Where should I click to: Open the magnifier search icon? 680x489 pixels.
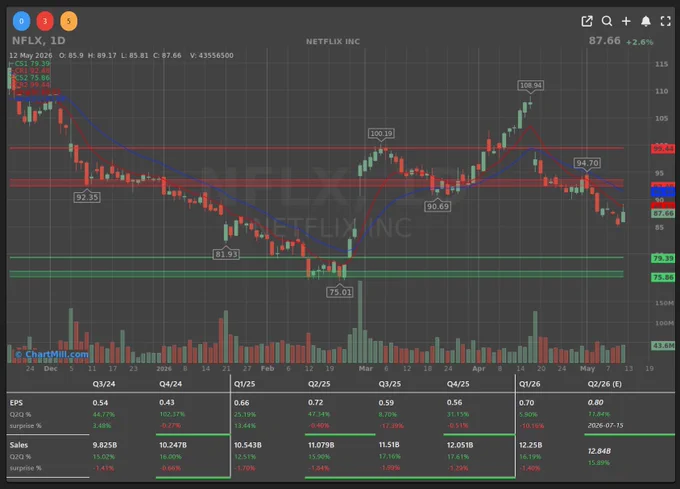pos(607,21)
